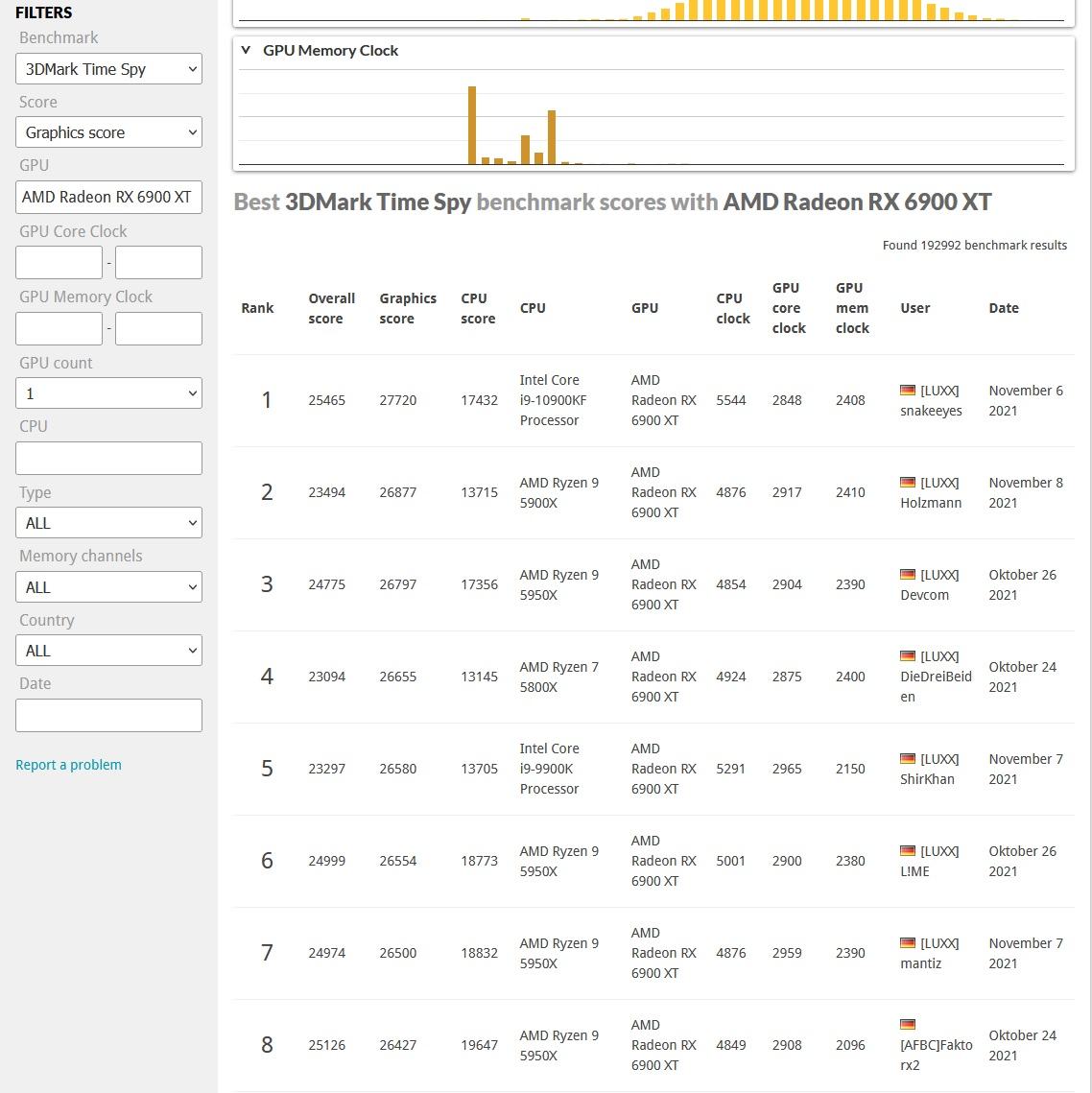This screenshot has height=1093, width=1092.
Task: Click AMD Ryzen 9 5900X cell
Action: tap(558, 493)
